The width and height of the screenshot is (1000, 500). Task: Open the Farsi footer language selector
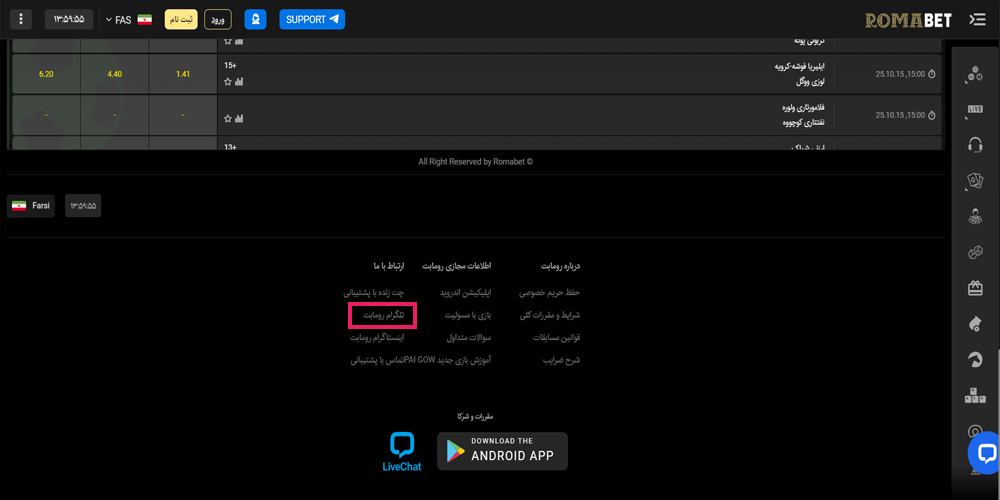(x=31, y=206)
